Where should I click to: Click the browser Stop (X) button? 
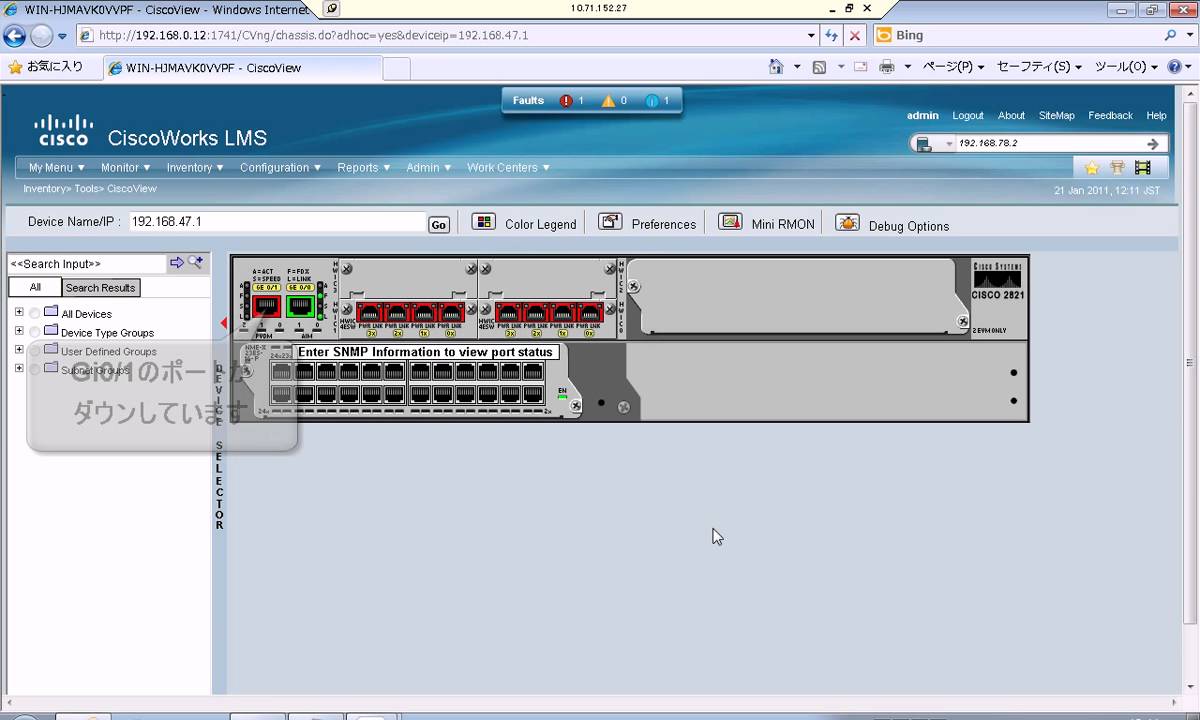coord(855,35)
